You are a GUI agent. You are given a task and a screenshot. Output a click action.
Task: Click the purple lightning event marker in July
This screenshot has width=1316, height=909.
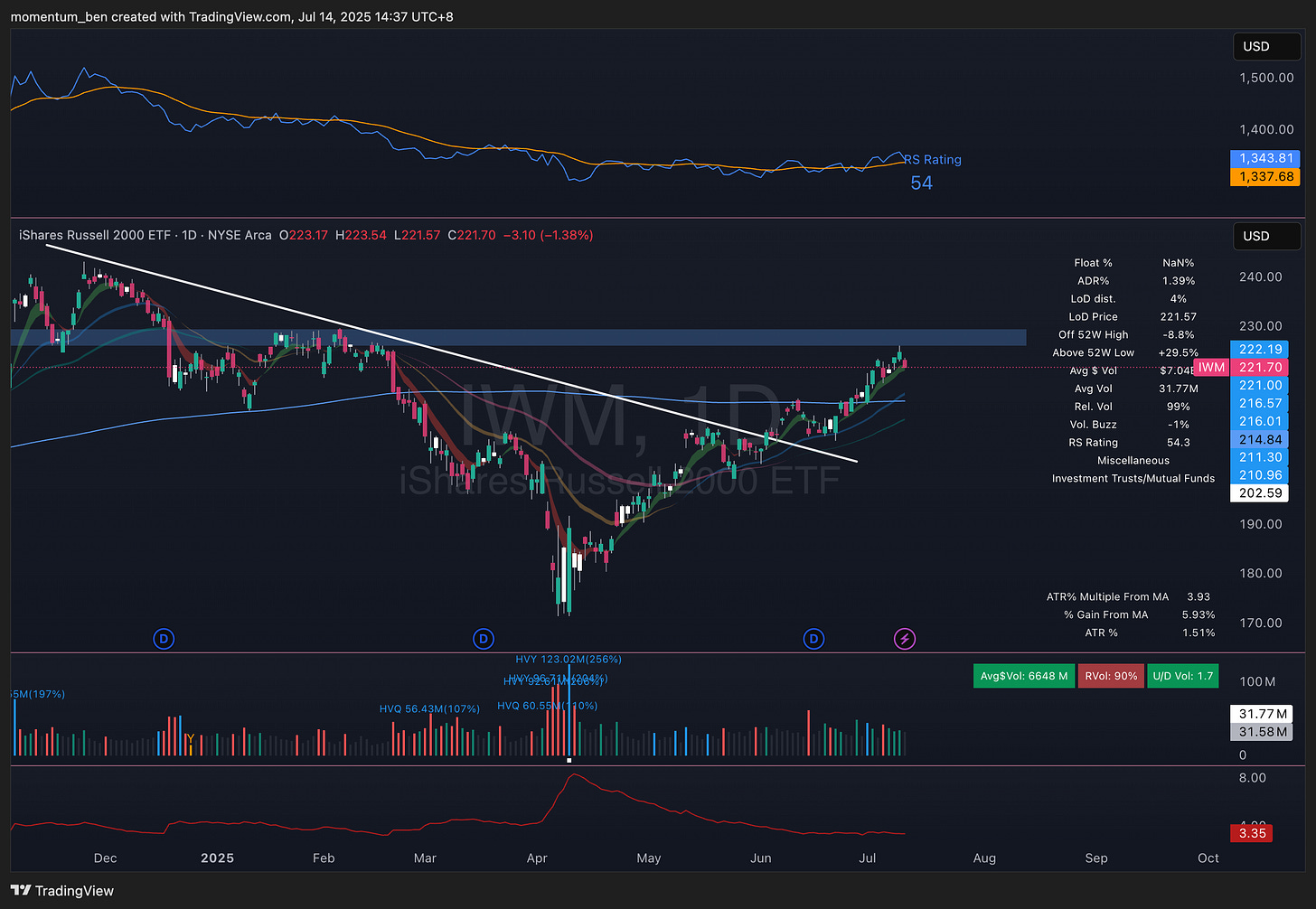[x=905, y=639]
